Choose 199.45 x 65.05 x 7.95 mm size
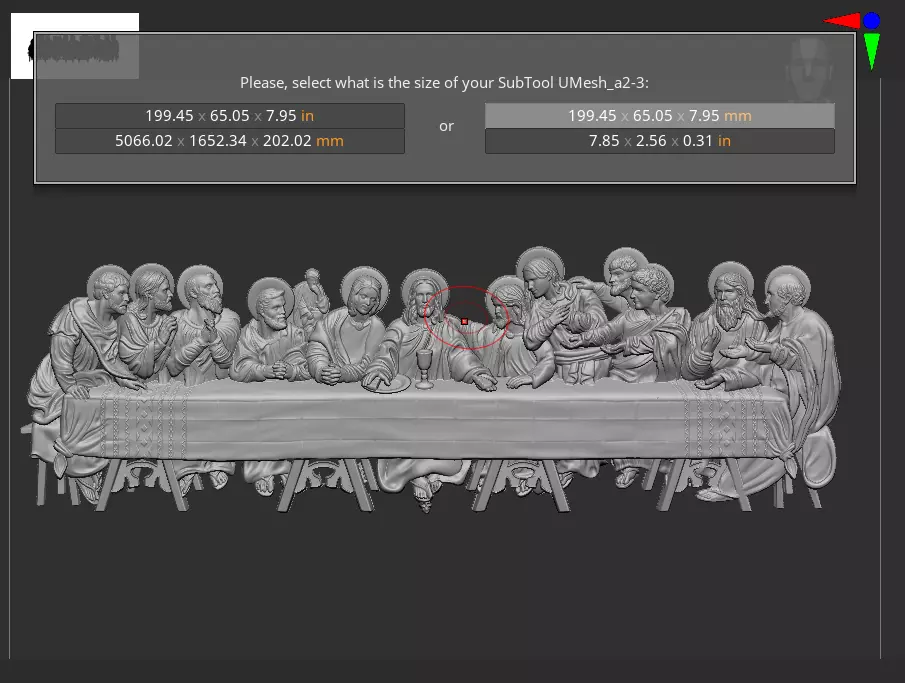The height and width of the screenshot is (683, 905). (x=660, y=115)
